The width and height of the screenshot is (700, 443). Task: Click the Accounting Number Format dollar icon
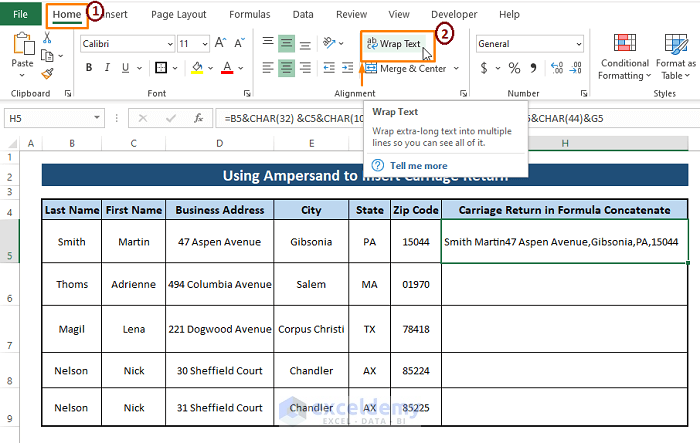pyautogui.click(x=485, y=68)
